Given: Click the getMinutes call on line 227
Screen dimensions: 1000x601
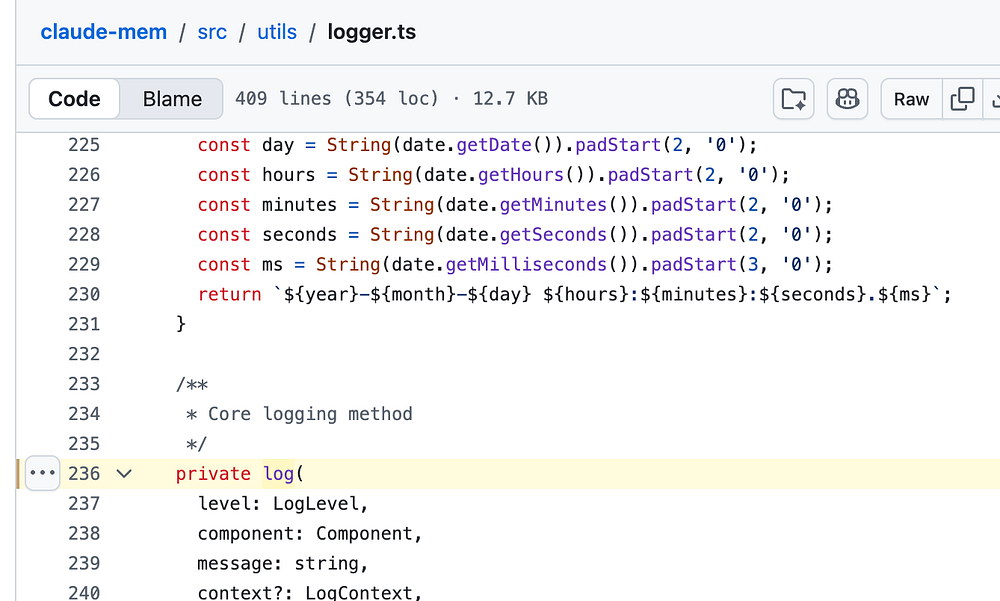Looking at the screenshot, I should click(x=553, y=205).
